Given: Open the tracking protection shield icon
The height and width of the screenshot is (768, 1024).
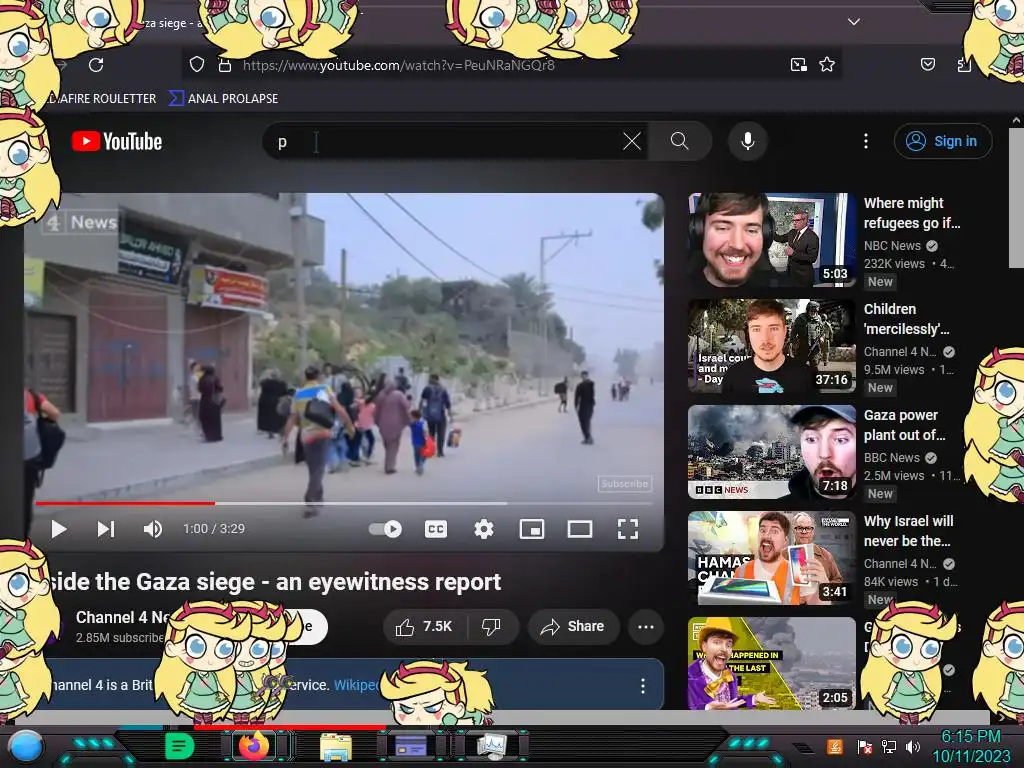Looking at the screenshot, I should pyautogui.click(x=197, y=65).
